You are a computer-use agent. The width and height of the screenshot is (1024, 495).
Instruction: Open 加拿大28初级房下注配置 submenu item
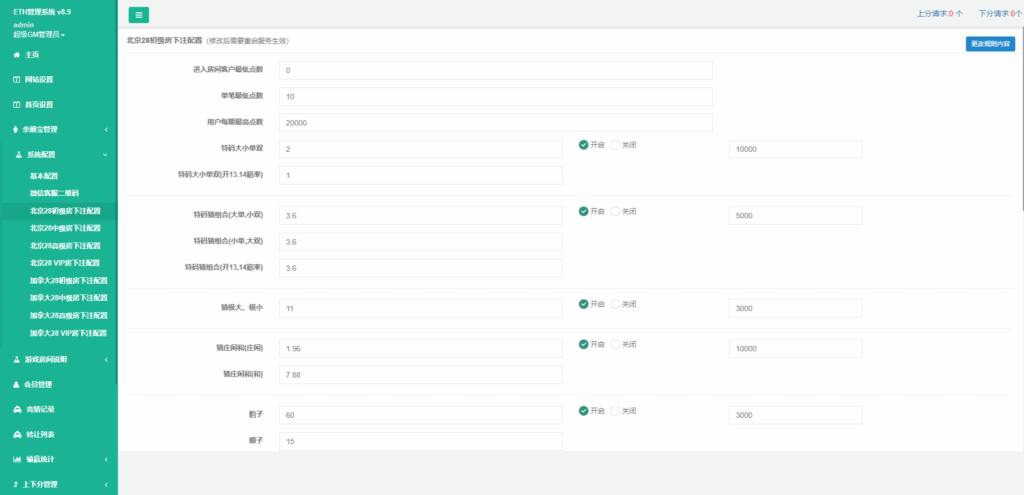pyautogui.click(x=68, y=280)
